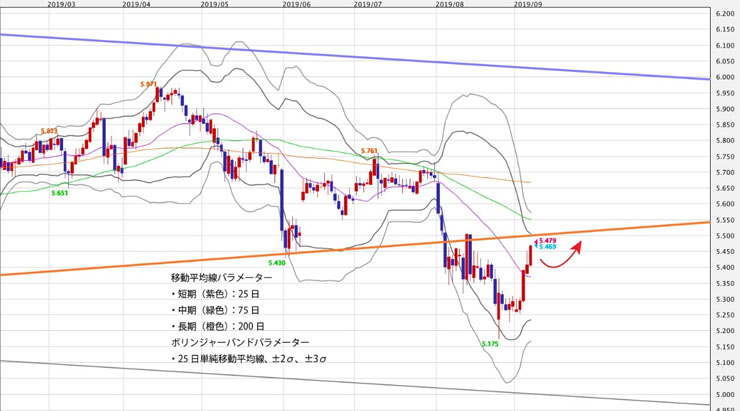Click the 5.150 price axis label
Screen dimensions: 740x411
pyautogui.click(x=725, y=347)
